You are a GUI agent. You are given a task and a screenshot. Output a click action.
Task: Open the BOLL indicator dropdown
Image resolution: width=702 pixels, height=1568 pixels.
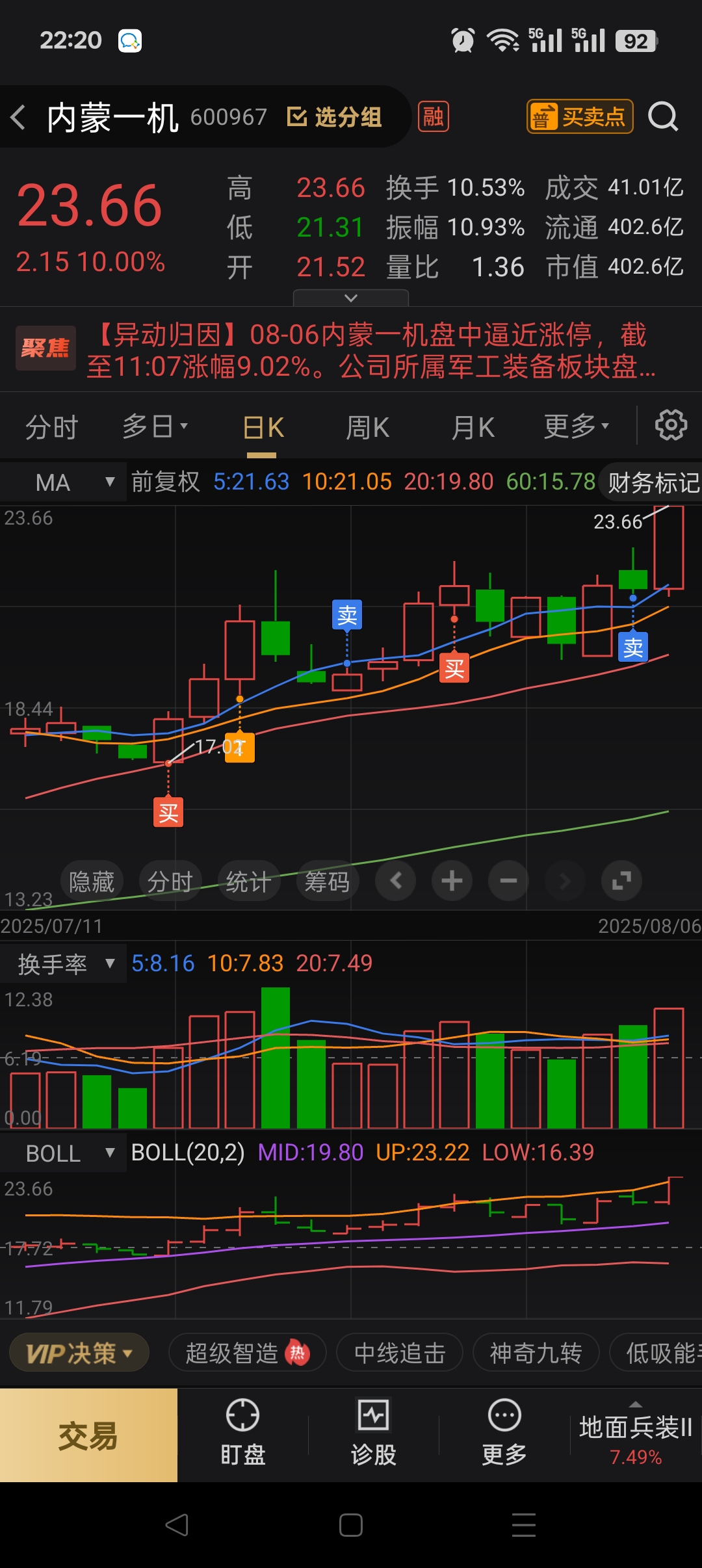pyautogui.click(x=63, y=1153)
